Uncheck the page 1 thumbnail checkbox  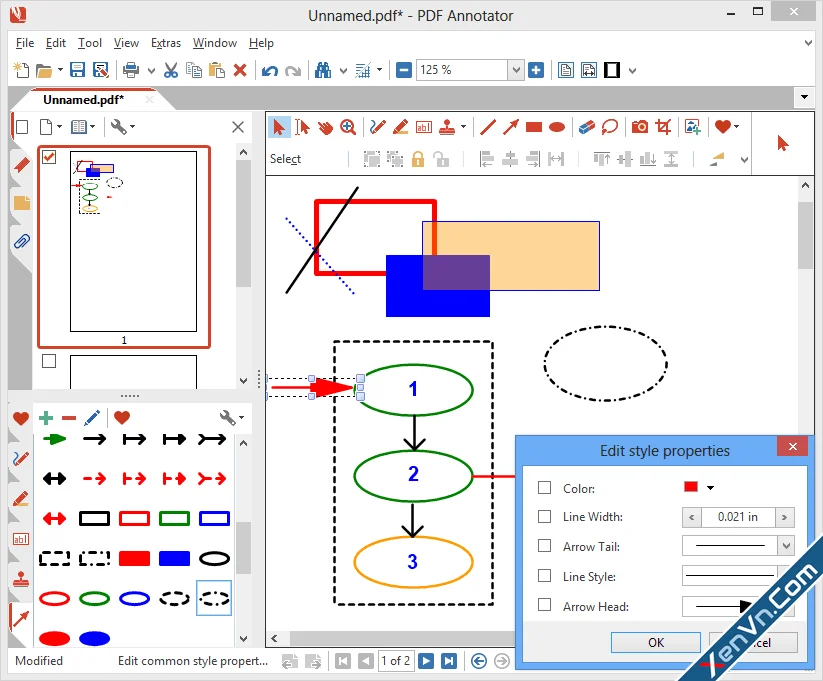tap(49, 156)
